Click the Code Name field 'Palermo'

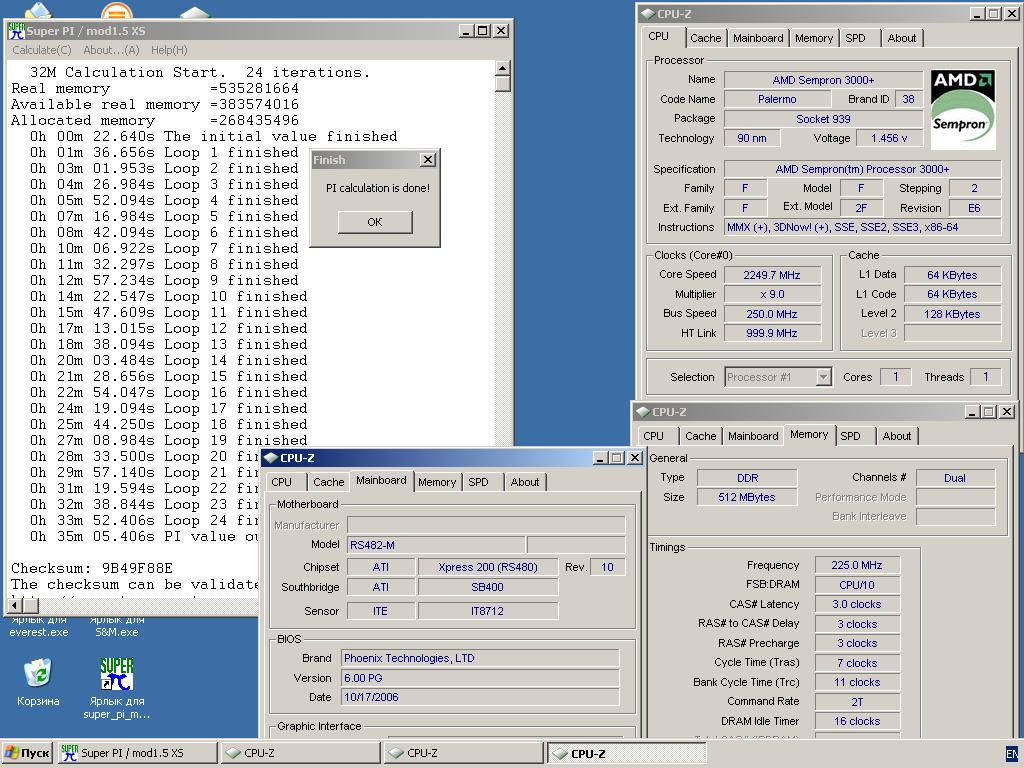click(x=777, y=99)
